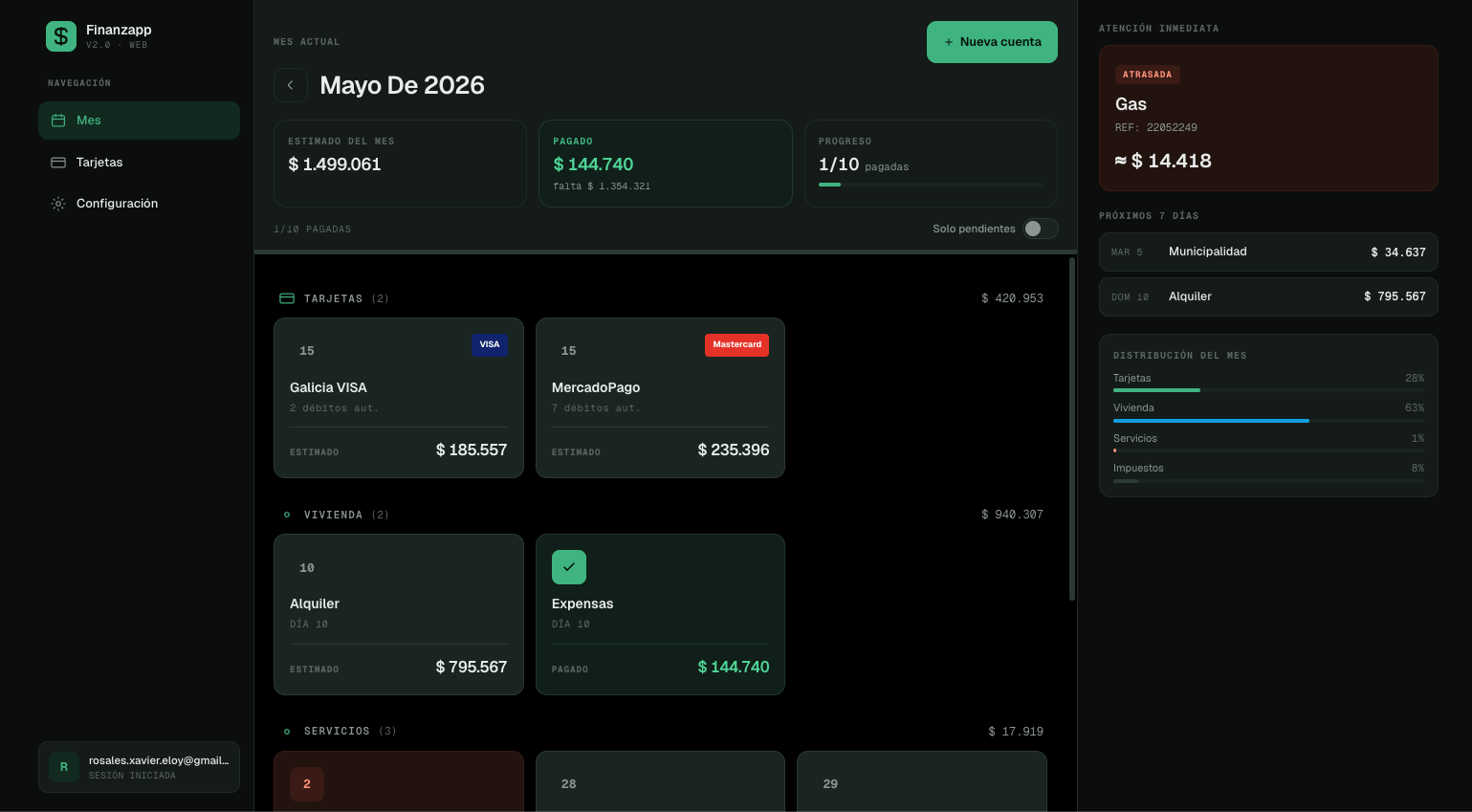Click the card icon beside Tarjetas
1472x812 pixels.
58,163
